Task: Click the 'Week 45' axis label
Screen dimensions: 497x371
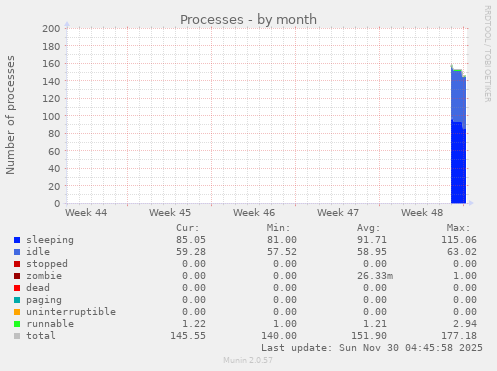Action: [x=170, y=213]
